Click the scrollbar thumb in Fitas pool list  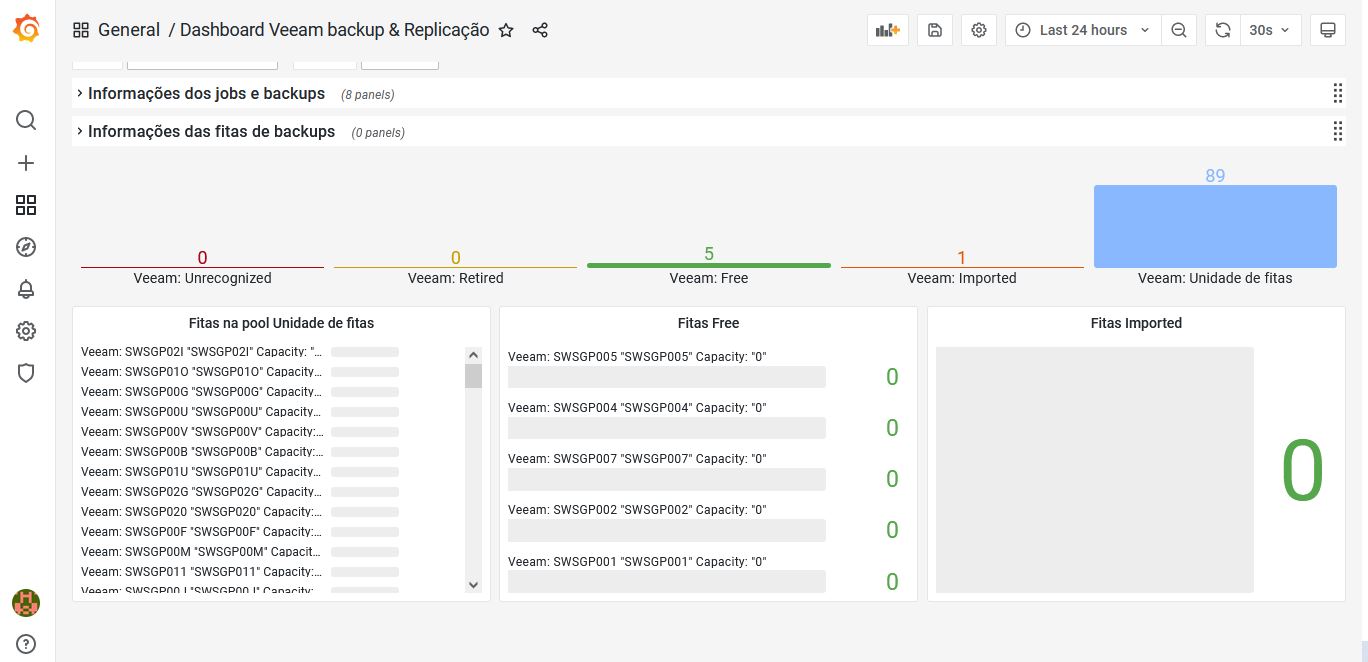coord(474,376)
